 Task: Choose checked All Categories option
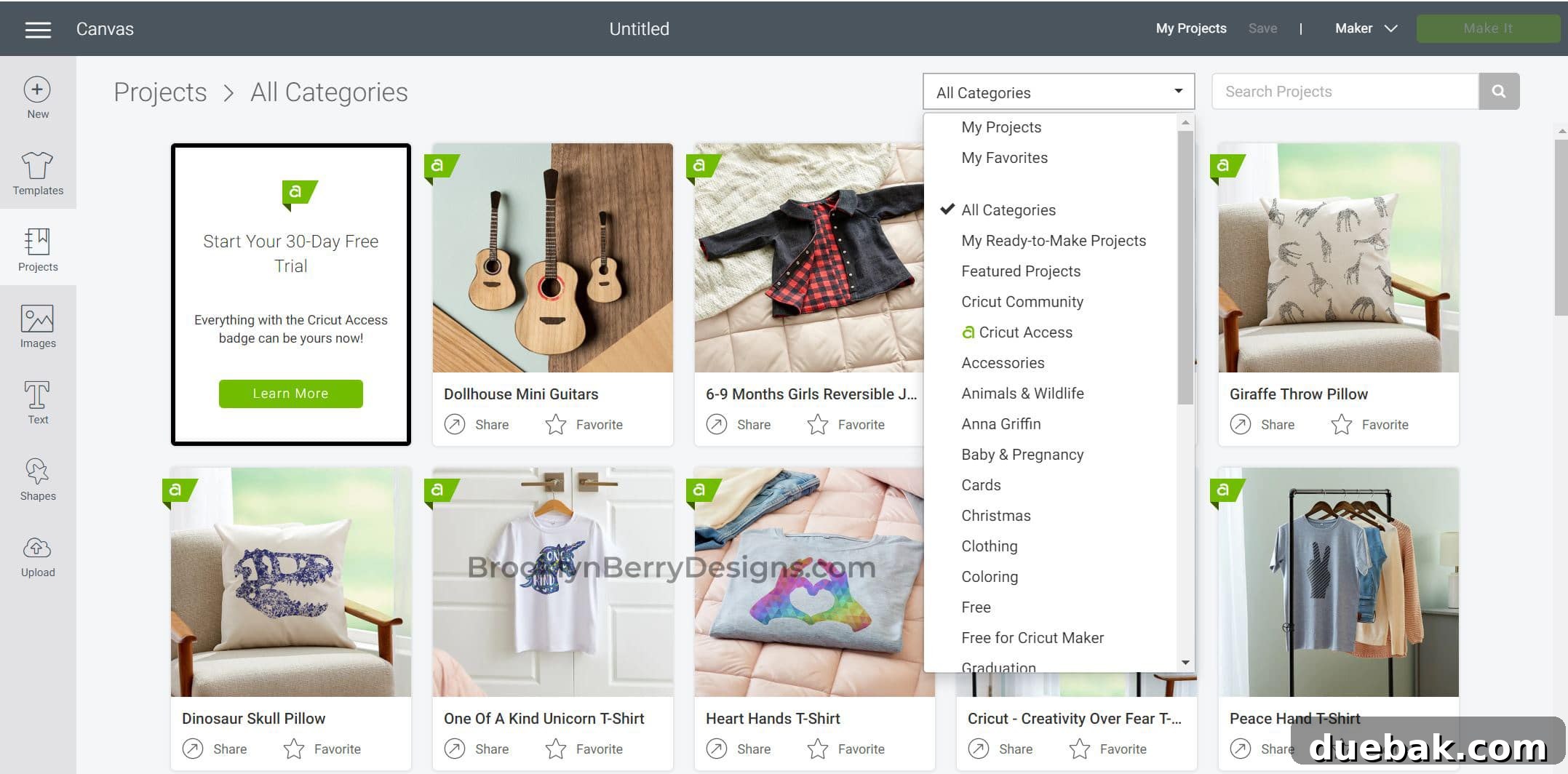point(1008,210)
